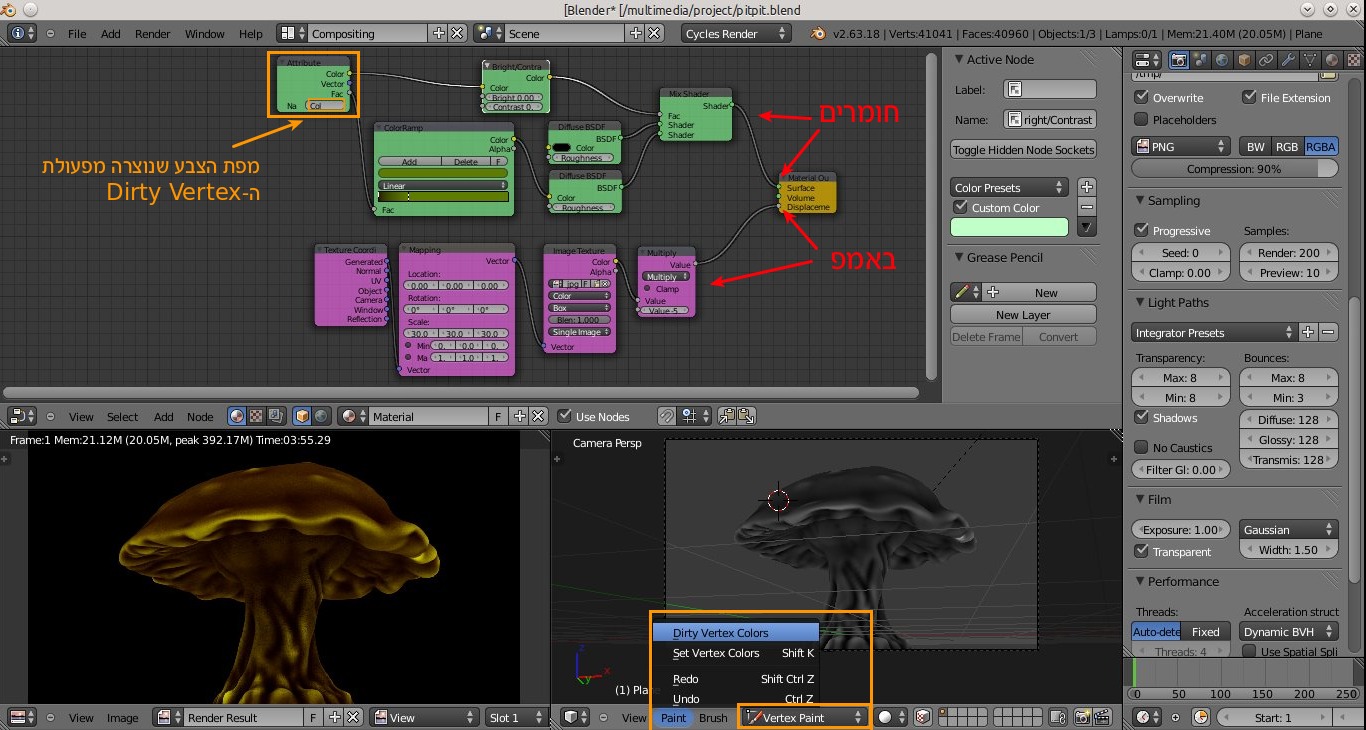Click the light green Custom Color swatch
The width and height of the screenshot is (1366, 730).
coord(1009,228)
